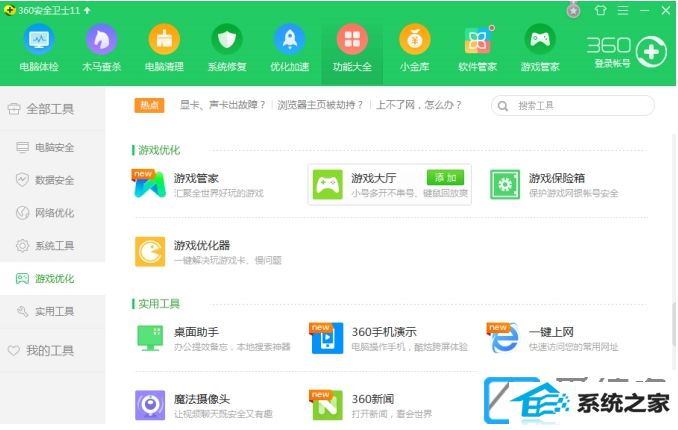This screenshot has width=678, height=430.
Task: Open 游戏保险箱 safe icon
Action: click(x=505, y=185)
